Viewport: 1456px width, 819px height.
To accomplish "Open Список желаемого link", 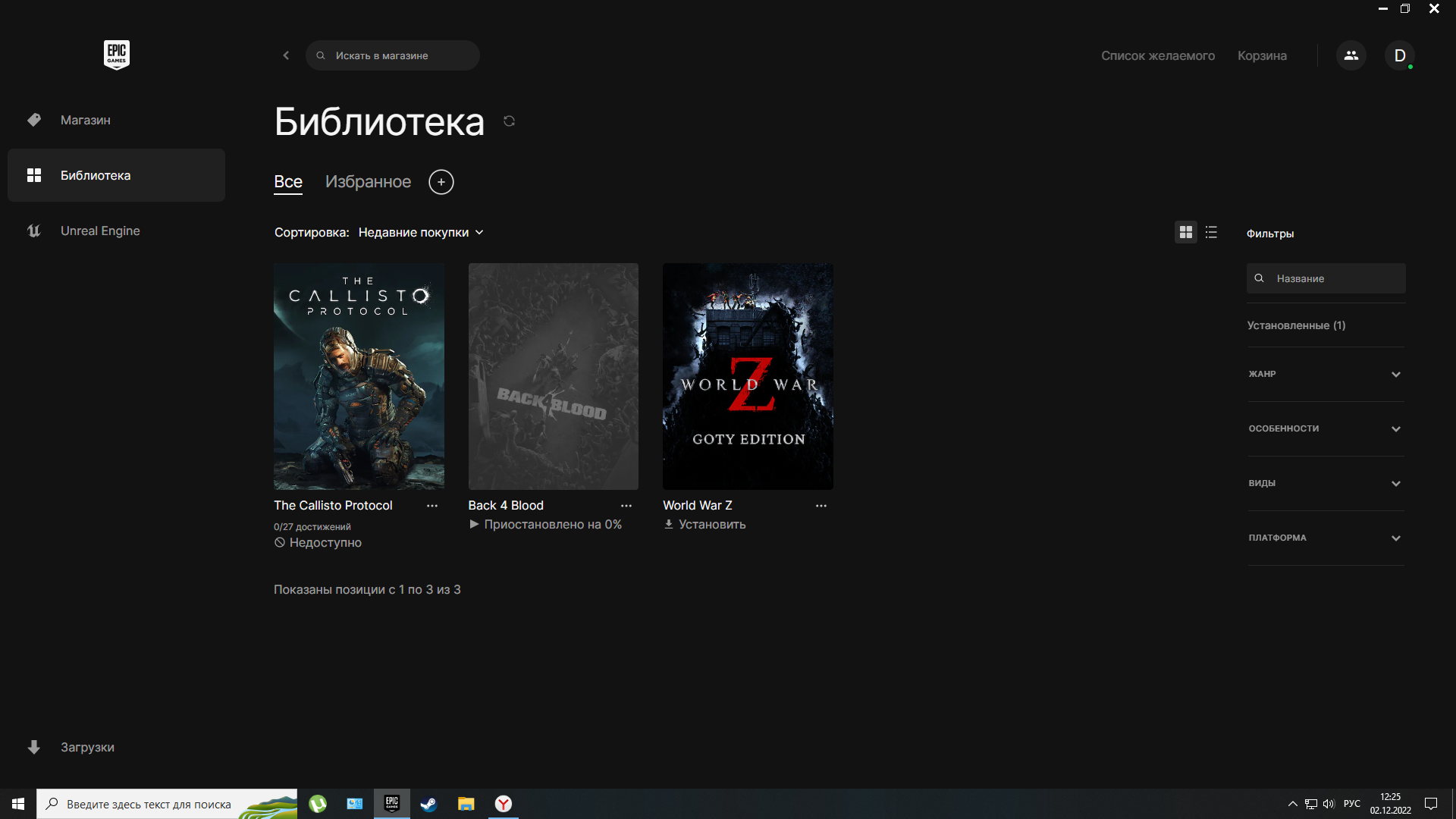I will [1157, 55].
